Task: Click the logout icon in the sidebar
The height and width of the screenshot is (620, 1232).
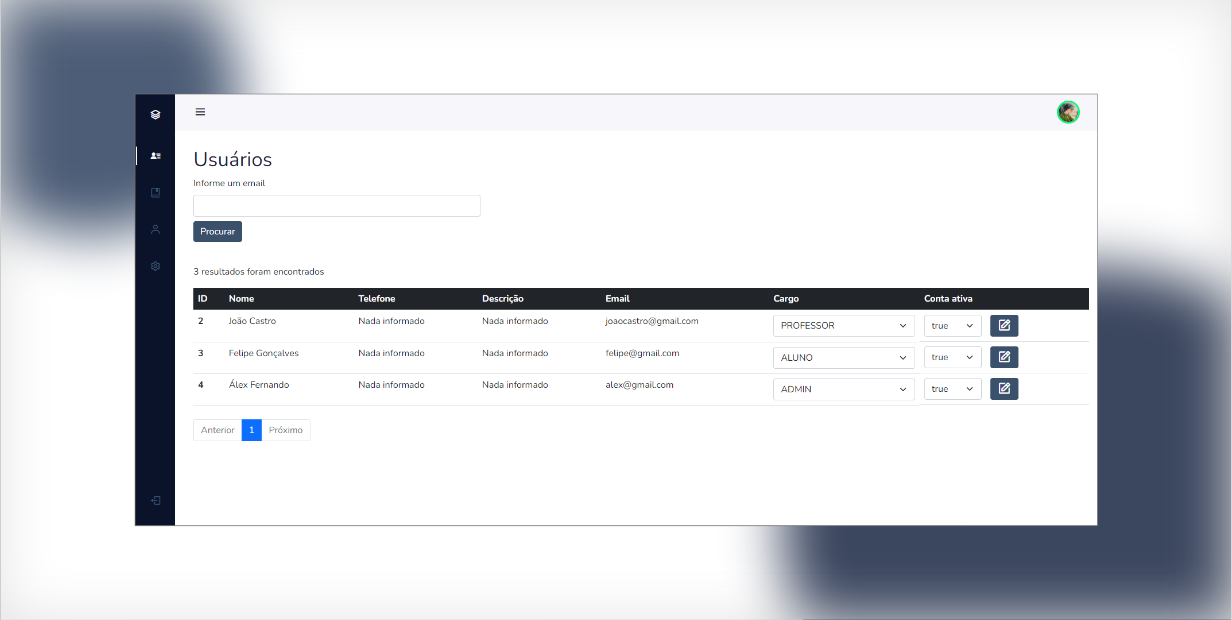Action: tap(155, 500)
